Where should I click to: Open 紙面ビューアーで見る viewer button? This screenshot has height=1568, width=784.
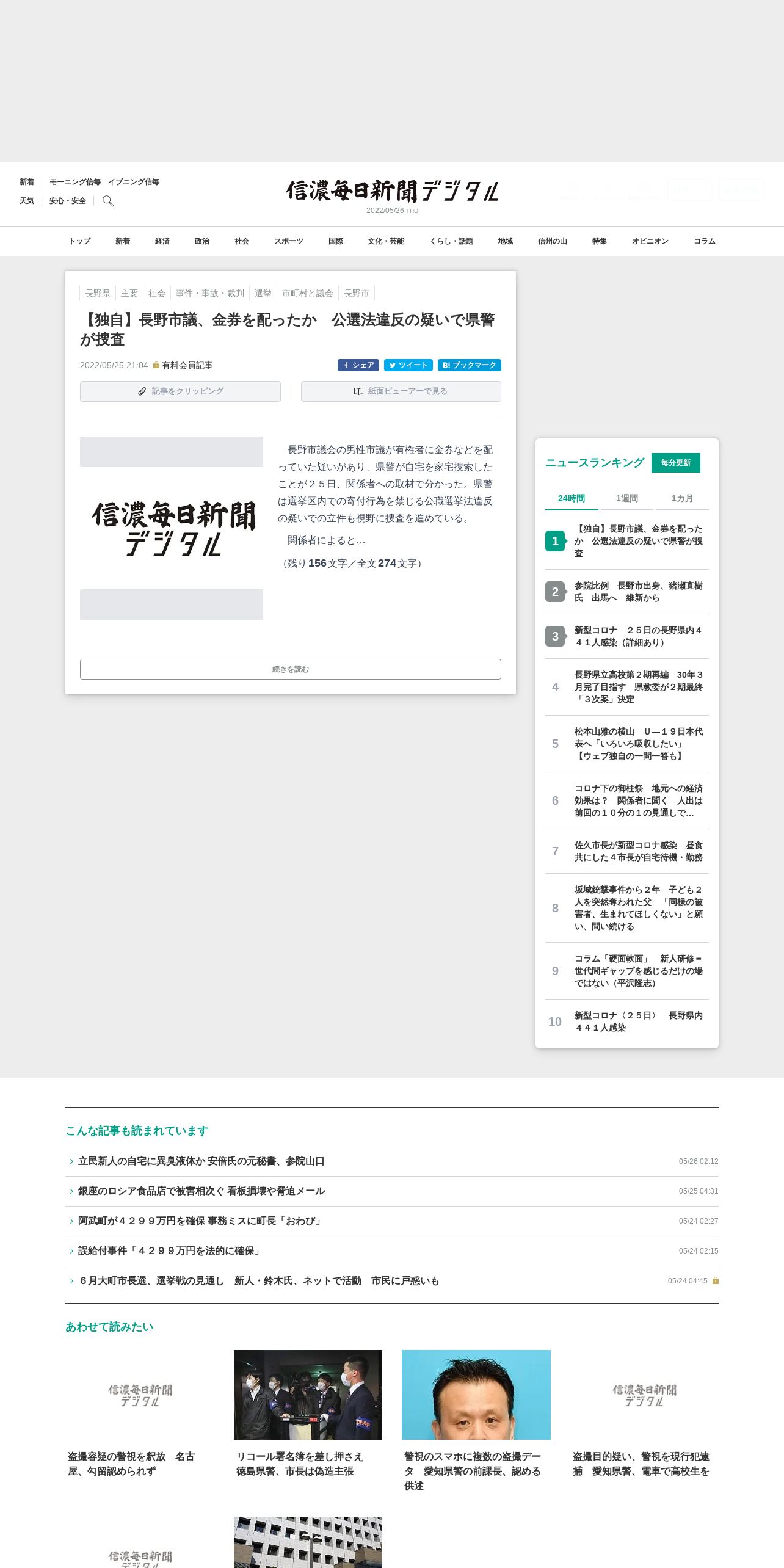pyautogui.click(x=401, y=391)
